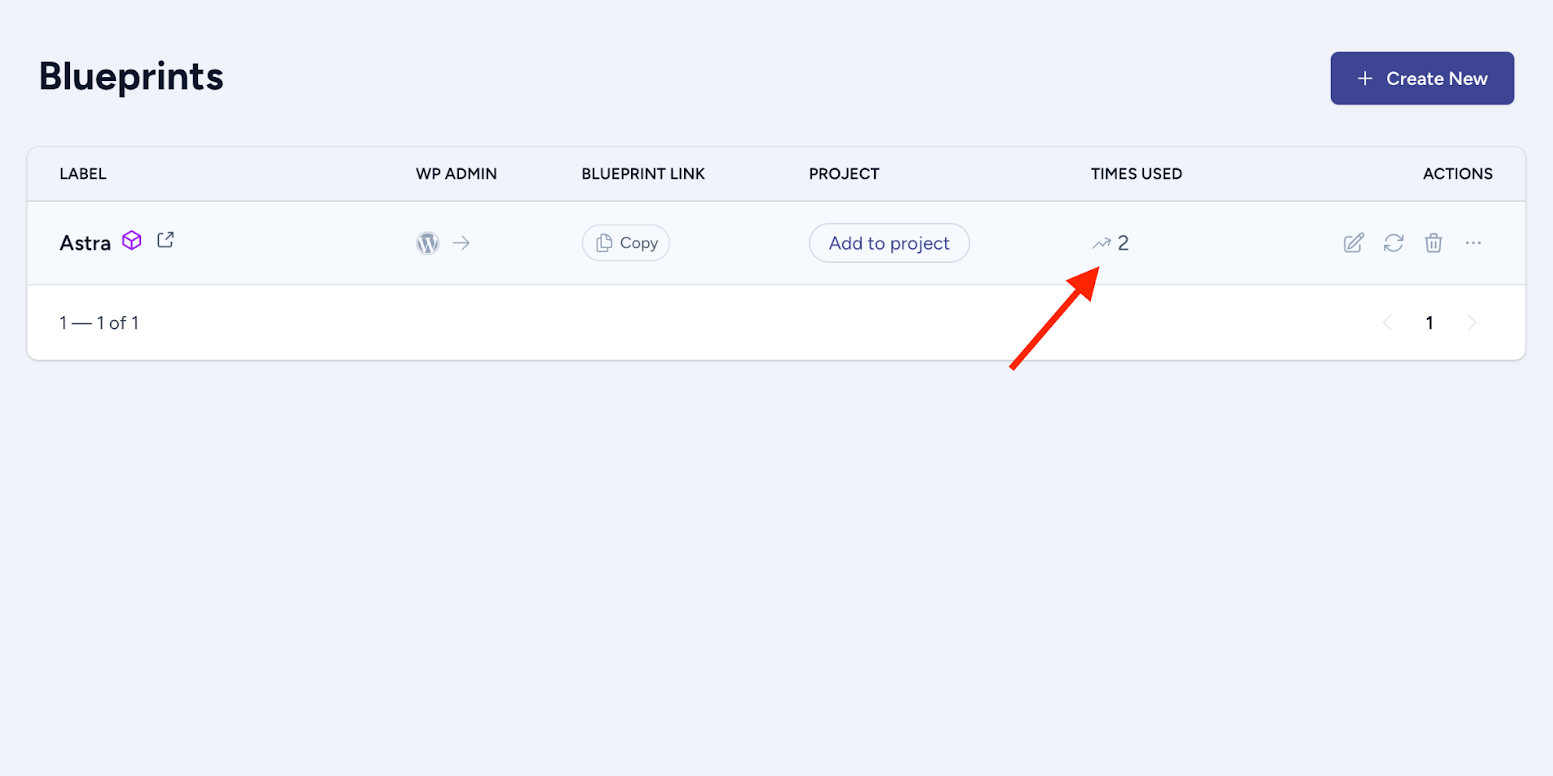1553x776 pixels.
Task: Open the Astra external link icon
Action: [166, 240]
